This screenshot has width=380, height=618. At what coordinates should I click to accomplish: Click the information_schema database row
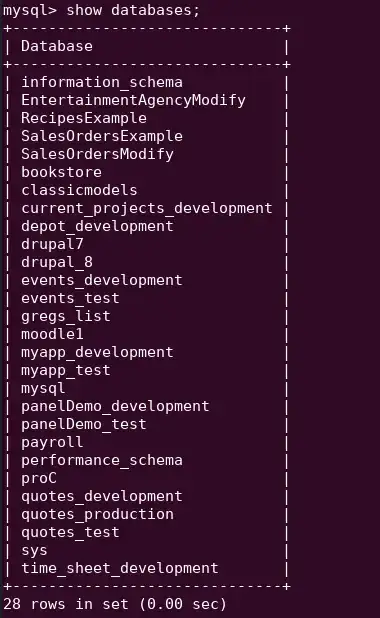point(102,82)
